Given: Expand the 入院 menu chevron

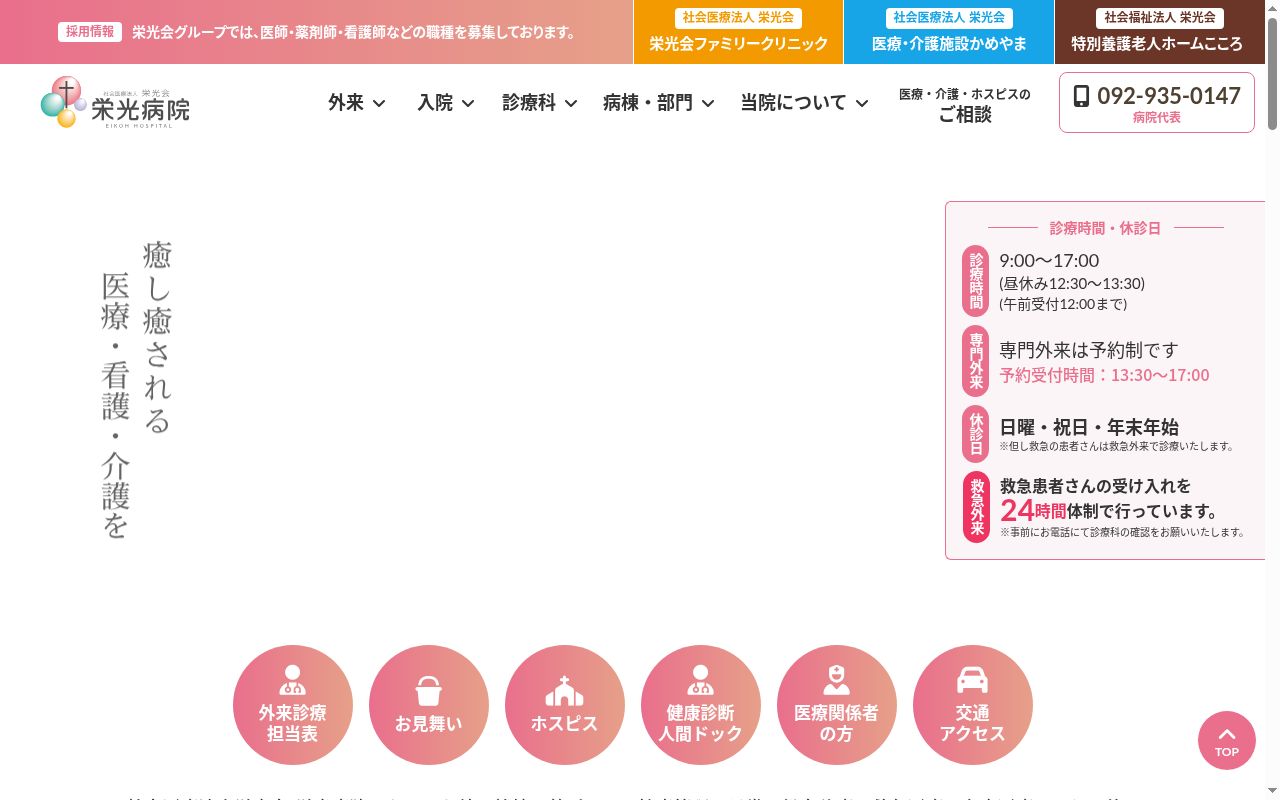Looking at the screenshot, I should click(468, 103).
